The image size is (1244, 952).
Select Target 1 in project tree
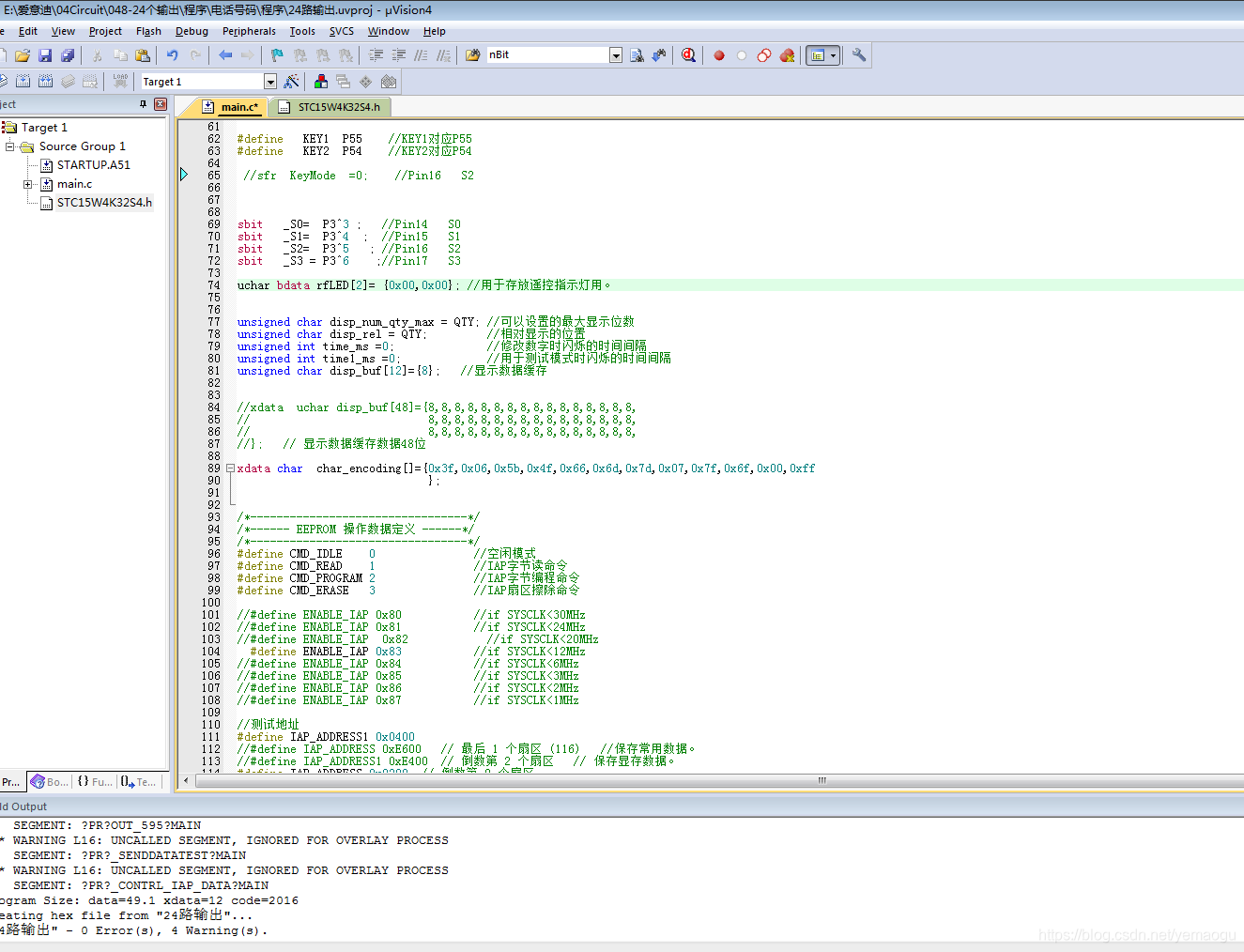(x=44, y=128)
